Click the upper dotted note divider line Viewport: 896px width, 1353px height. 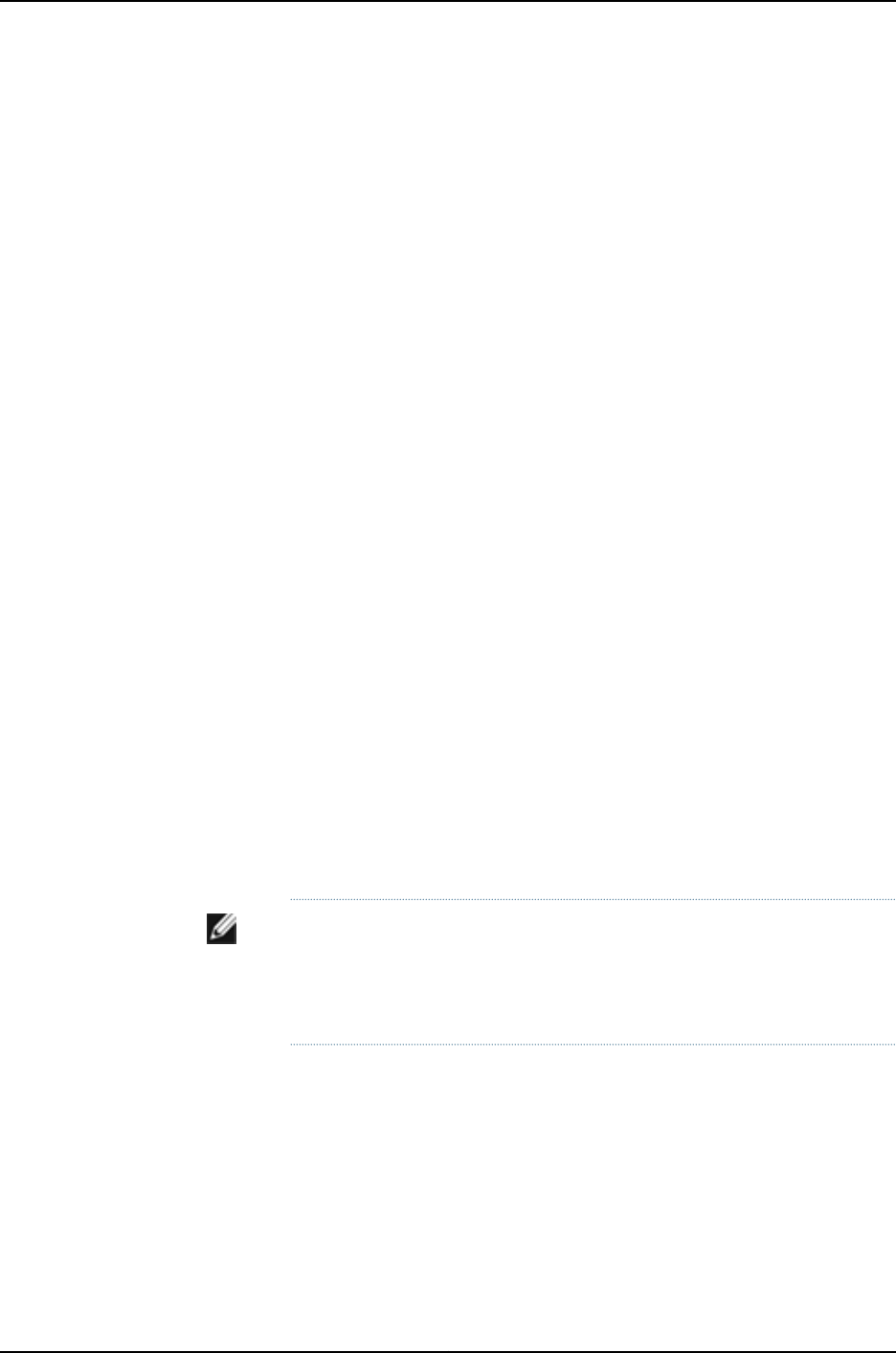pyautogui.click(x=592, y=900)
